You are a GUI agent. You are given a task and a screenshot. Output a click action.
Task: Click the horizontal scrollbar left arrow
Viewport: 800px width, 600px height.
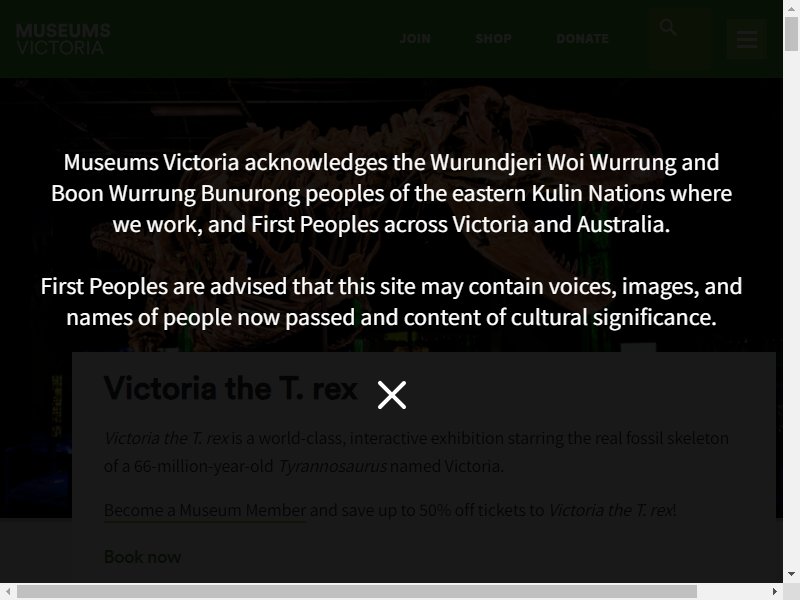tap(8, 592)
